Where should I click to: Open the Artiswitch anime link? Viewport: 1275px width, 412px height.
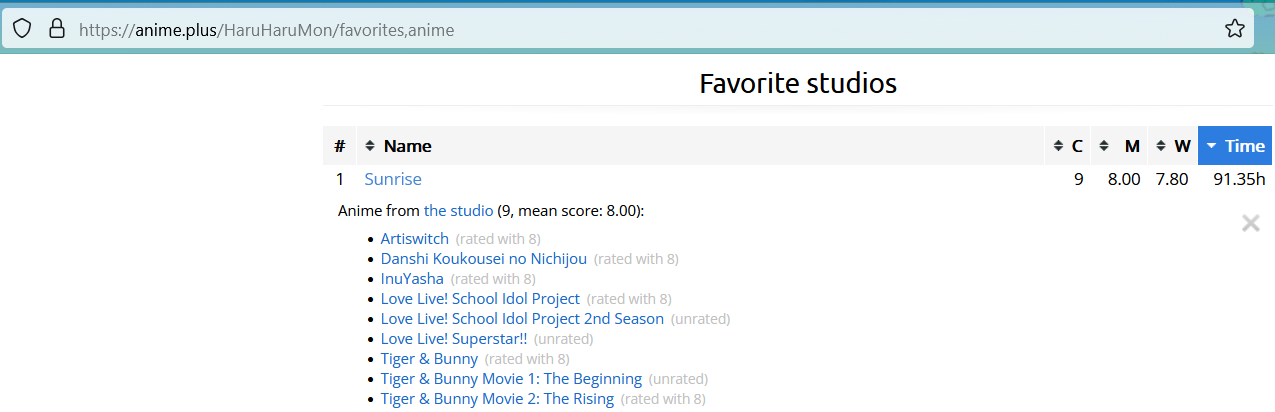(x=415, y=239)
